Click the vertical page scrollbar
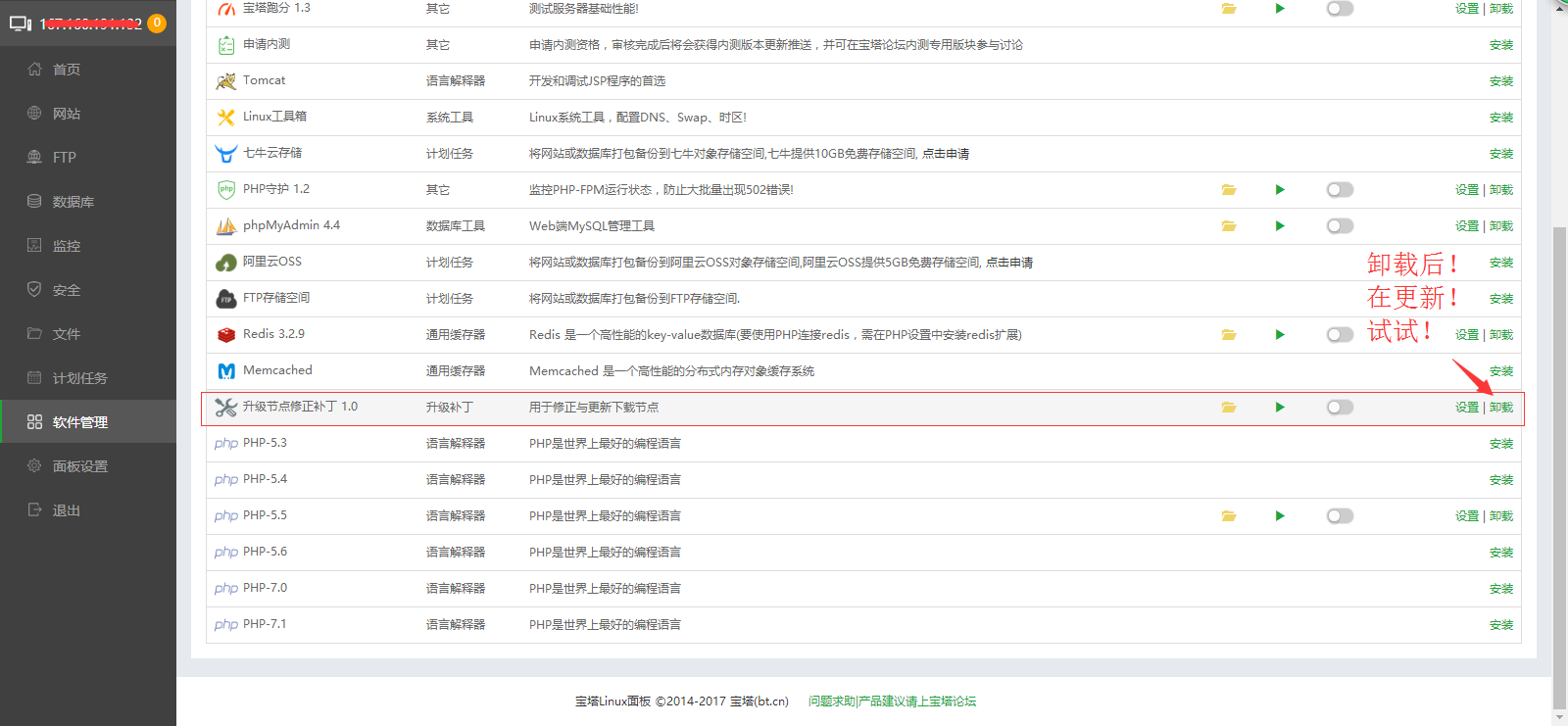Screen dimensions: 1568x726 pyautogui.click(x=1560, y=467)
